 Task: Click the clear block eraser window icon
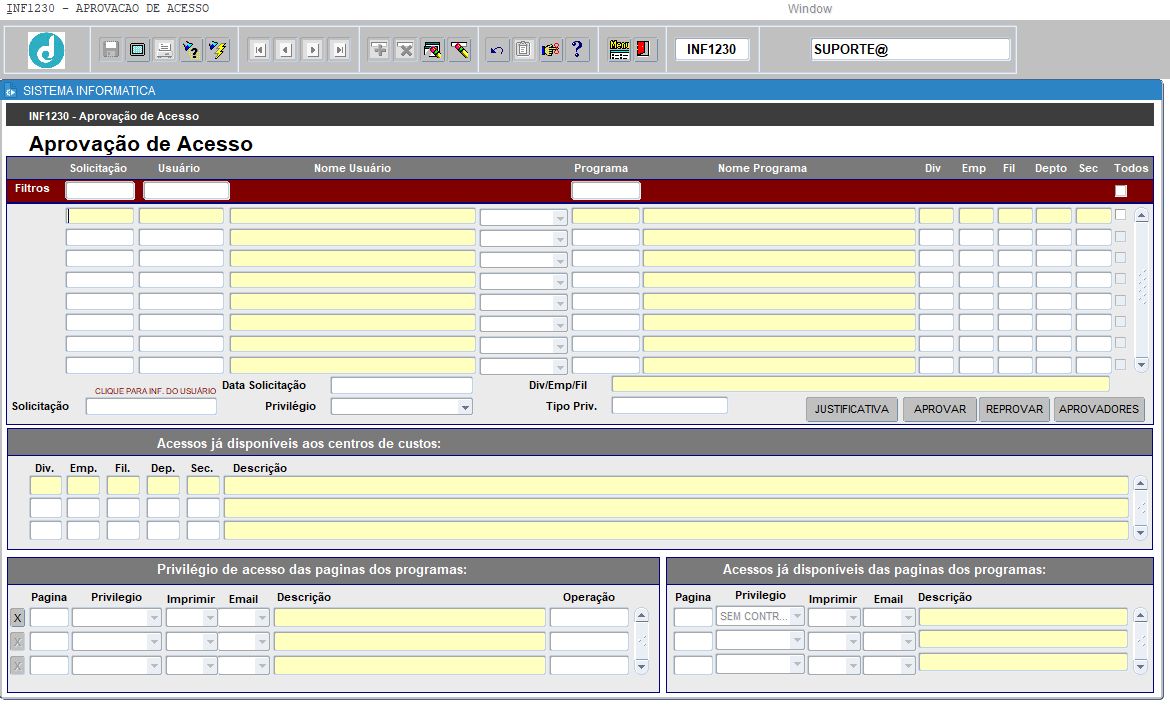(x=433, y=50)
